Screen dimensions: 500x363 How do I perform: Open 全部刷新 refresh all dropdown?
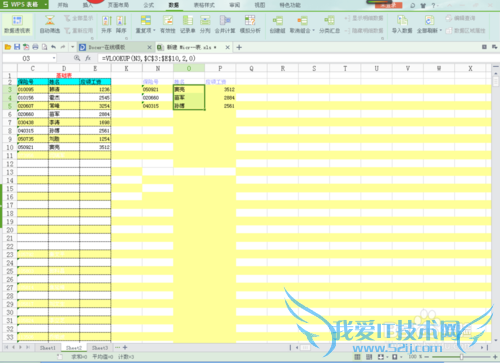pyautogui.click(x=429, y=24)
